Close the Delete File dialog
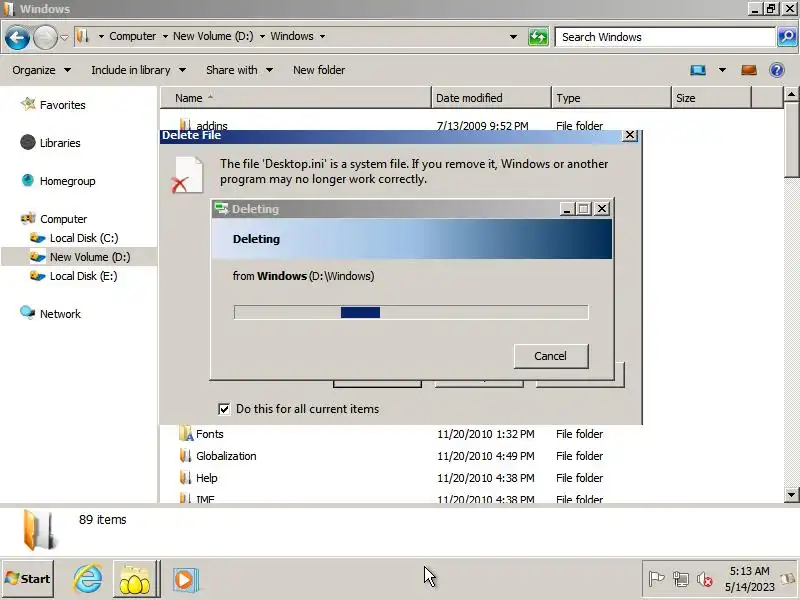Image resolution: width=800 pixels, height=600 pixels. click(630, 135)
